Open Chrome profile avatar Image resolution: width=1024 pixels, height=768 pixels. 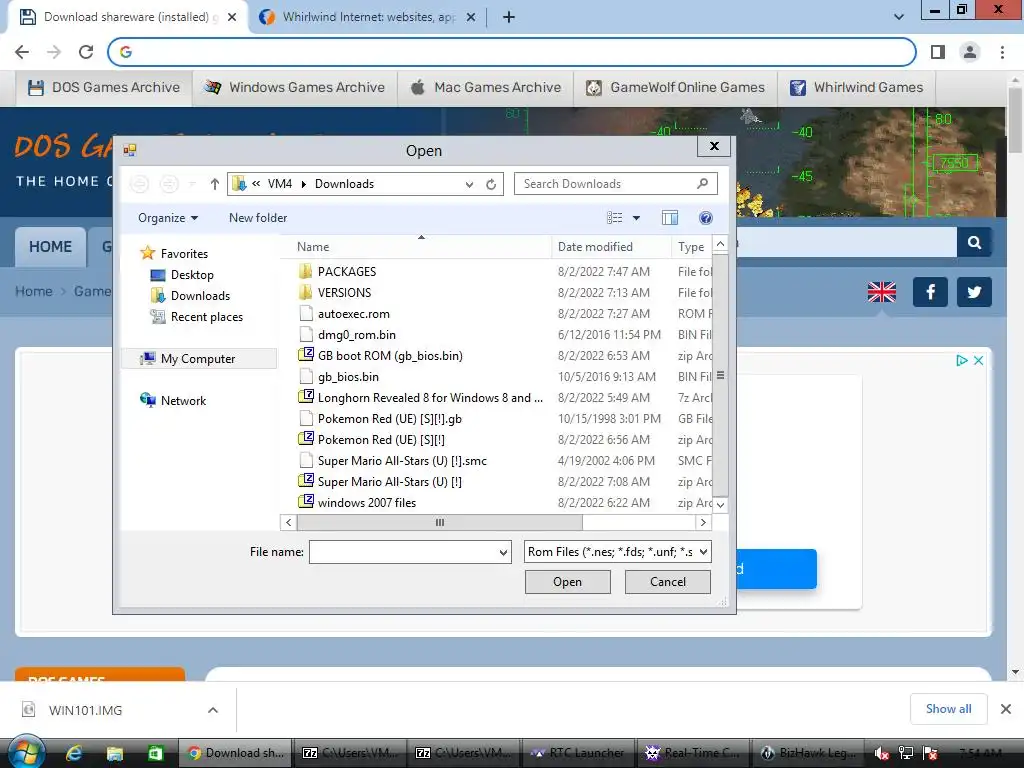coord(970,52)
